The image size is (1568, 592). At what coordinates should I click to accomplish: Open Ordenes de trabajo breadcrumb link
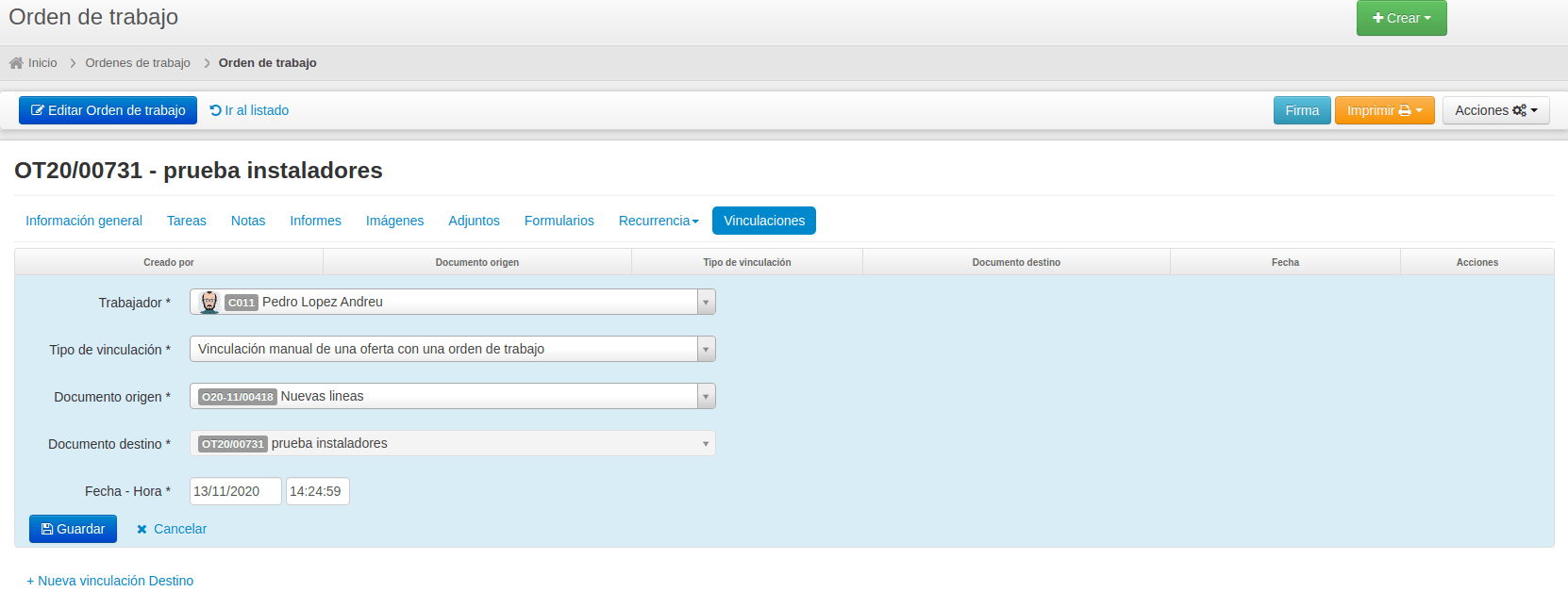pyautogui.click(x=138, y=63)
